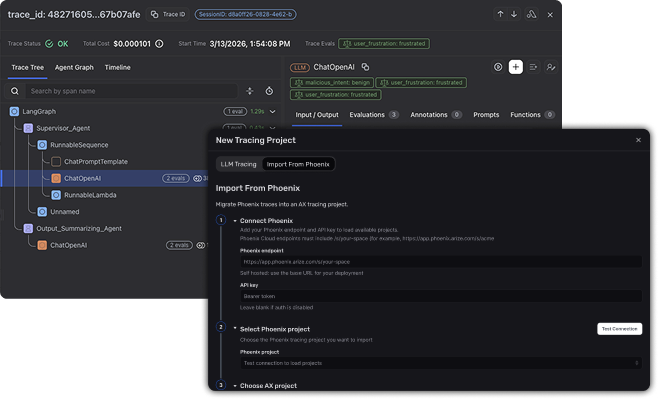Go to next trace with down arrow
This screenshot has width=658, height=399.
[514, 14]
